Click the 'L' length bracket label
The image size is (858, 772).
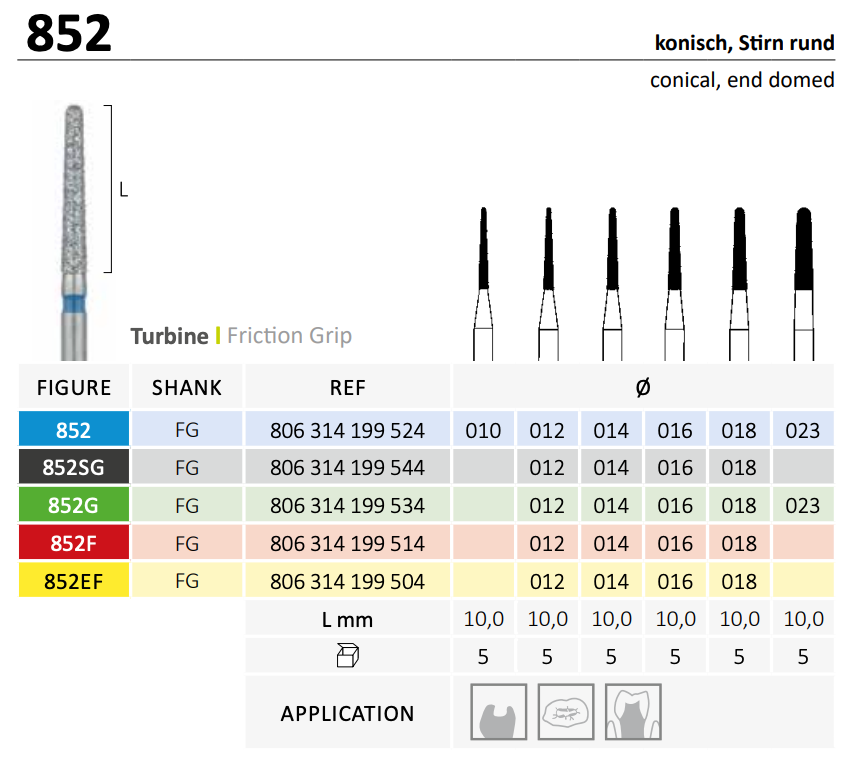point(124,189)
